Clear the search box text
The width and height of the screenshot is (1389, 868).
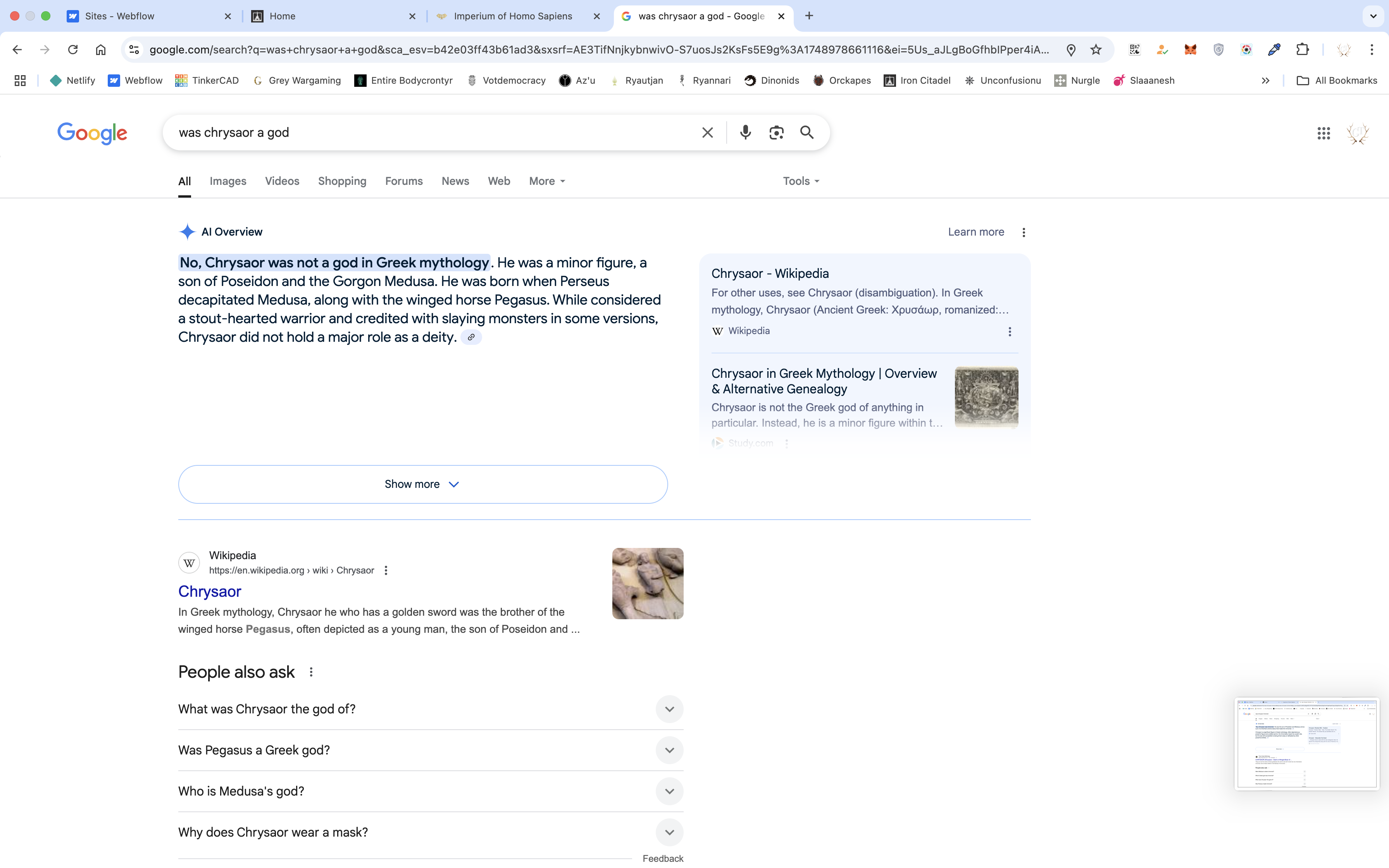point(707,133)
